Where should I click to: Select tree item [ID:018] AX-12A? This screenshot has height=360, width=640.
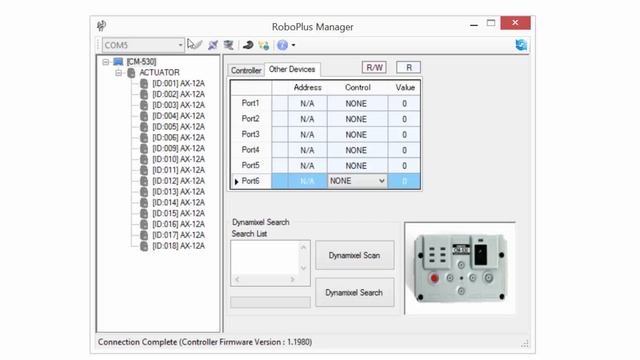coord(178,246)
